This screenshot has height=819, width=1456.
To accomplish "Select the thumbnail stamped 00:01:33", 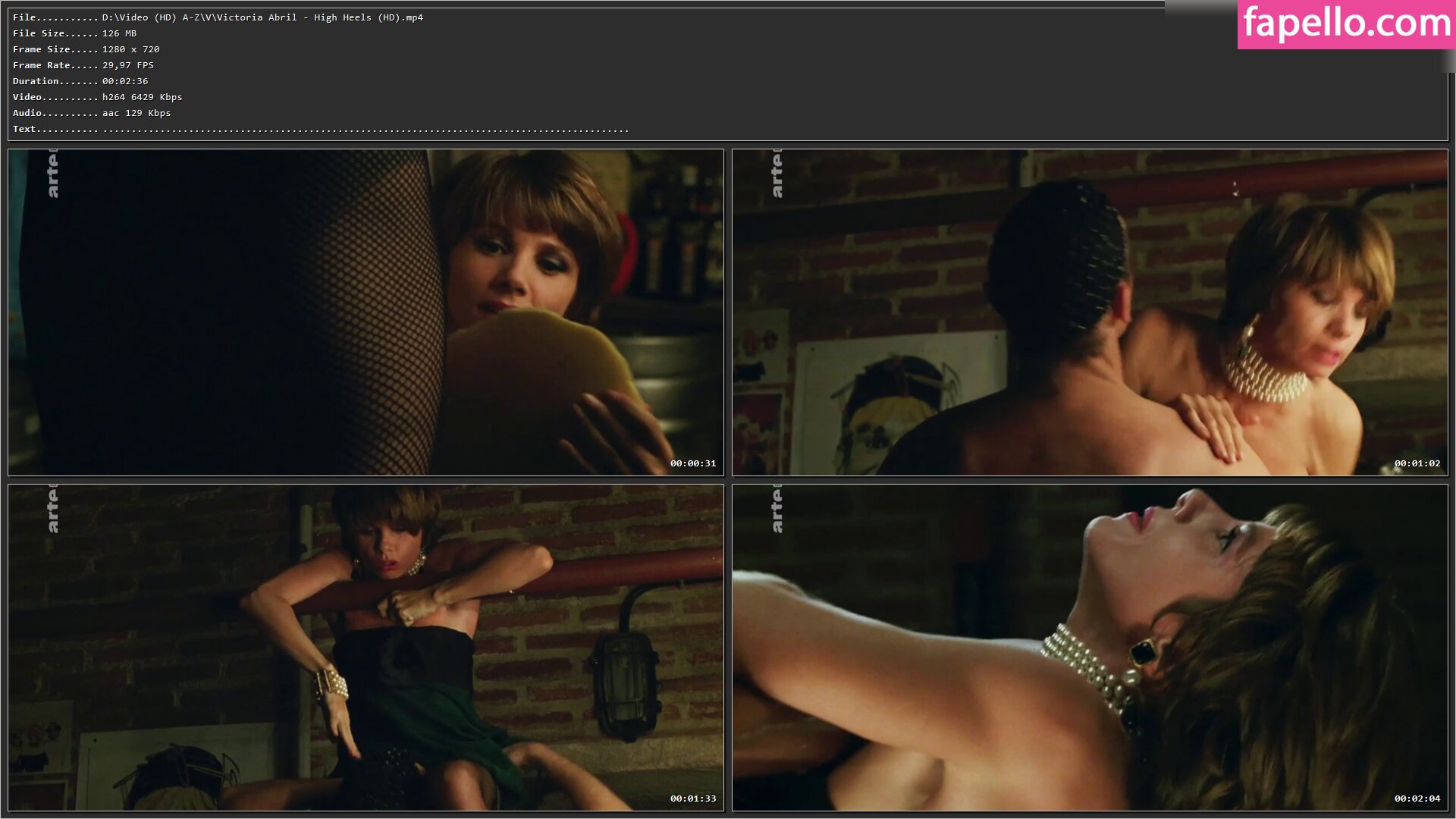I will (366, 648).
